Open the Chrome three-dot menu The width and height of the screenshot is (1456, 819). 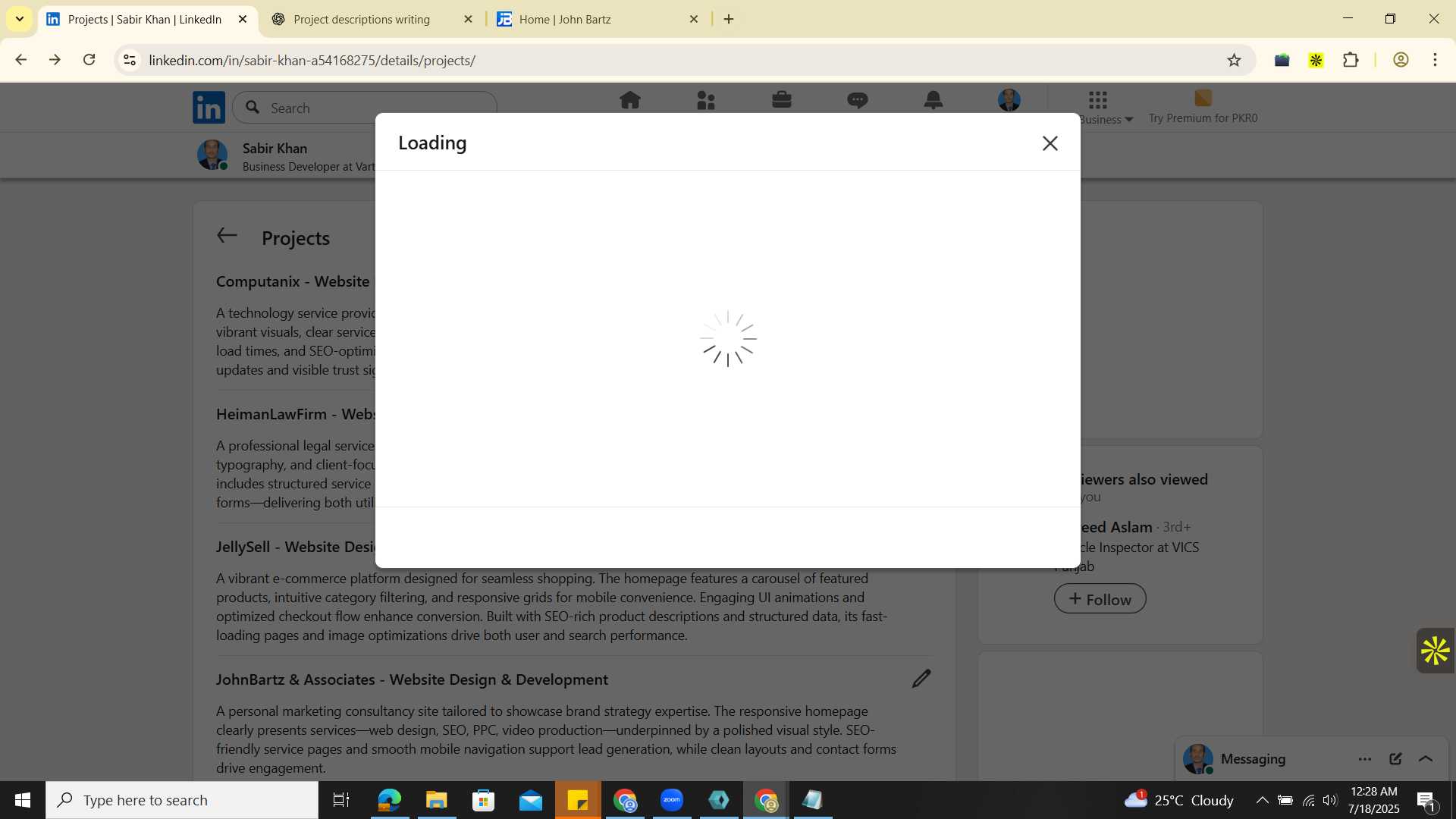click(1435, 60)
